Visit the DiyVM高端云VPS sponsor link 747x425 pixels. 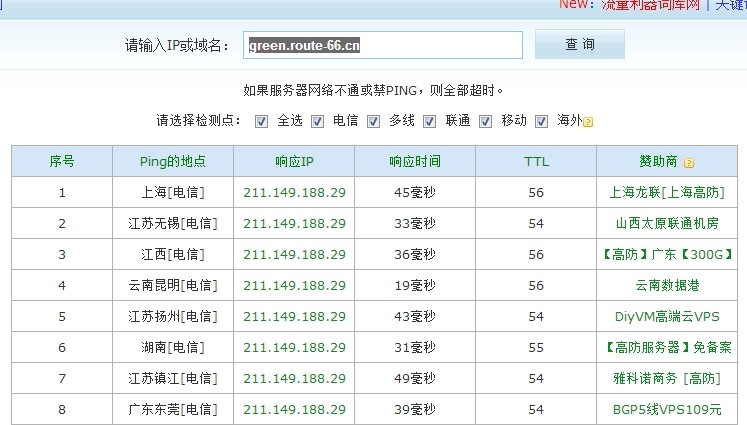click(x=666, y=316)
